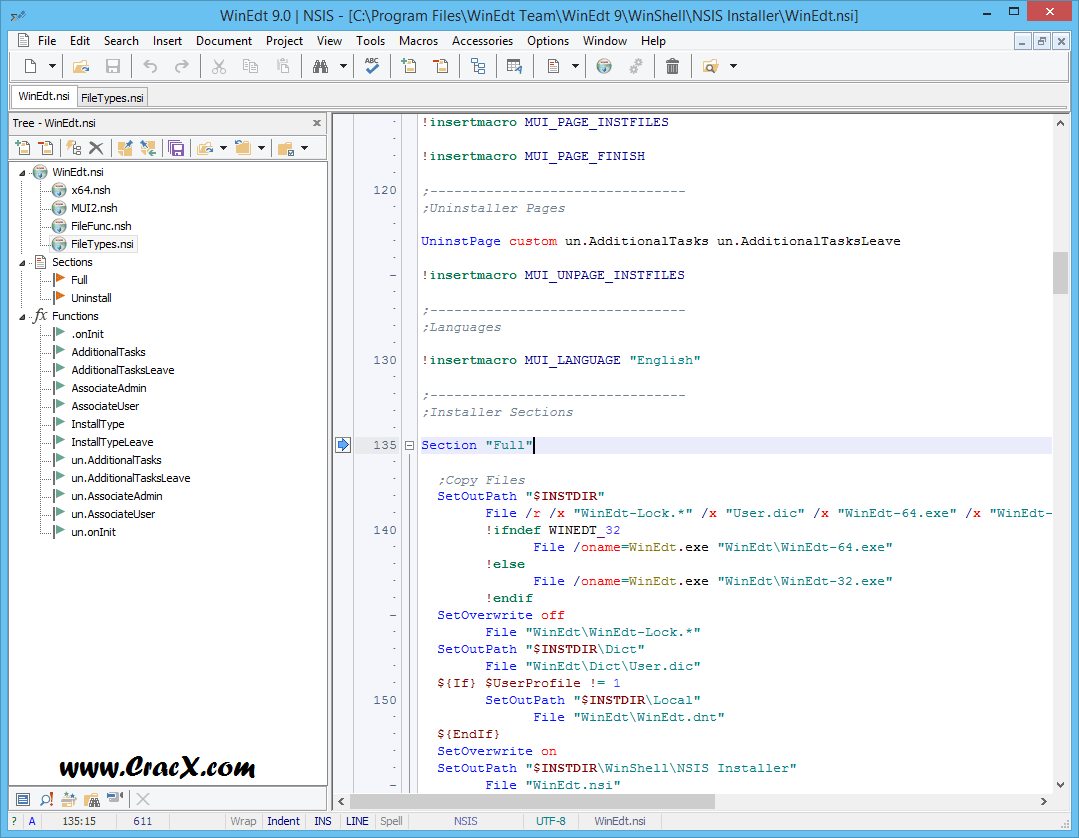Click the main toolbar red-minus document icon
The height and width of the screenshot is (838, 1079).
coord(441,67)
